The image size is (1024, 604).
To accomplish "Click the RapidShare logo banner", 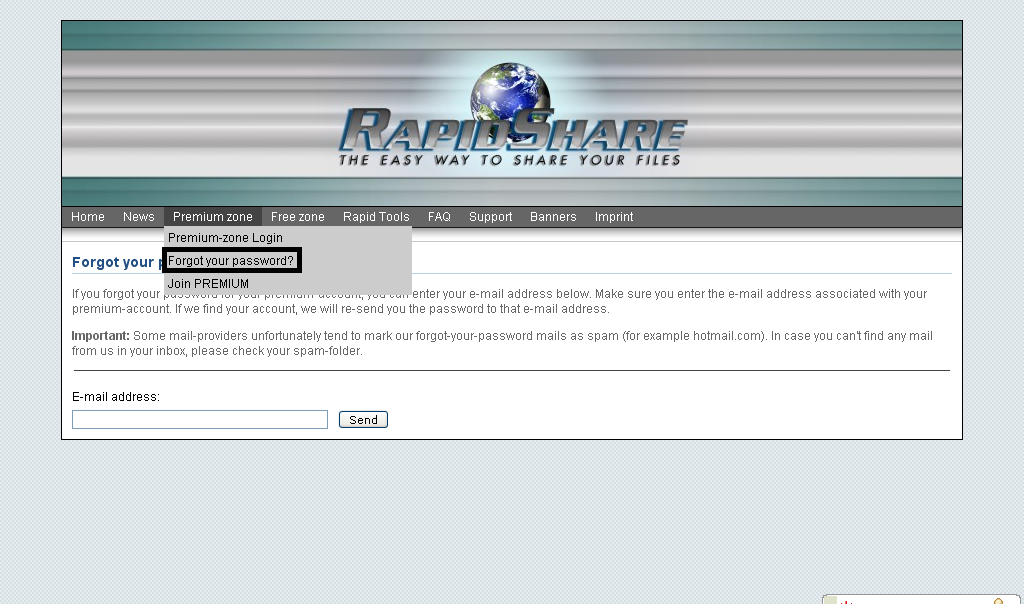I will pyautogui.click(x=512, y=114).
